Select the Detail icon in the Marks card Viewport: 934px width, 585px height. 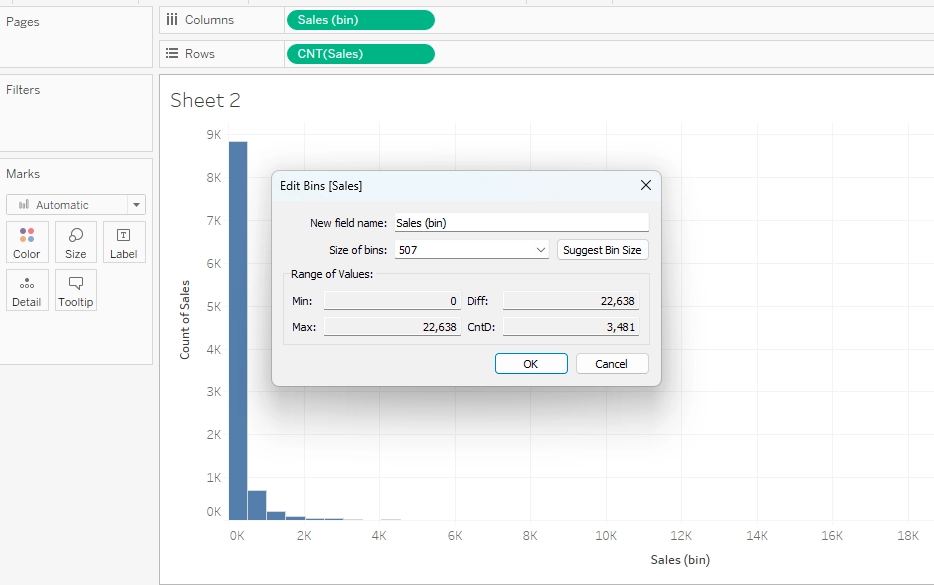(26, 289)
